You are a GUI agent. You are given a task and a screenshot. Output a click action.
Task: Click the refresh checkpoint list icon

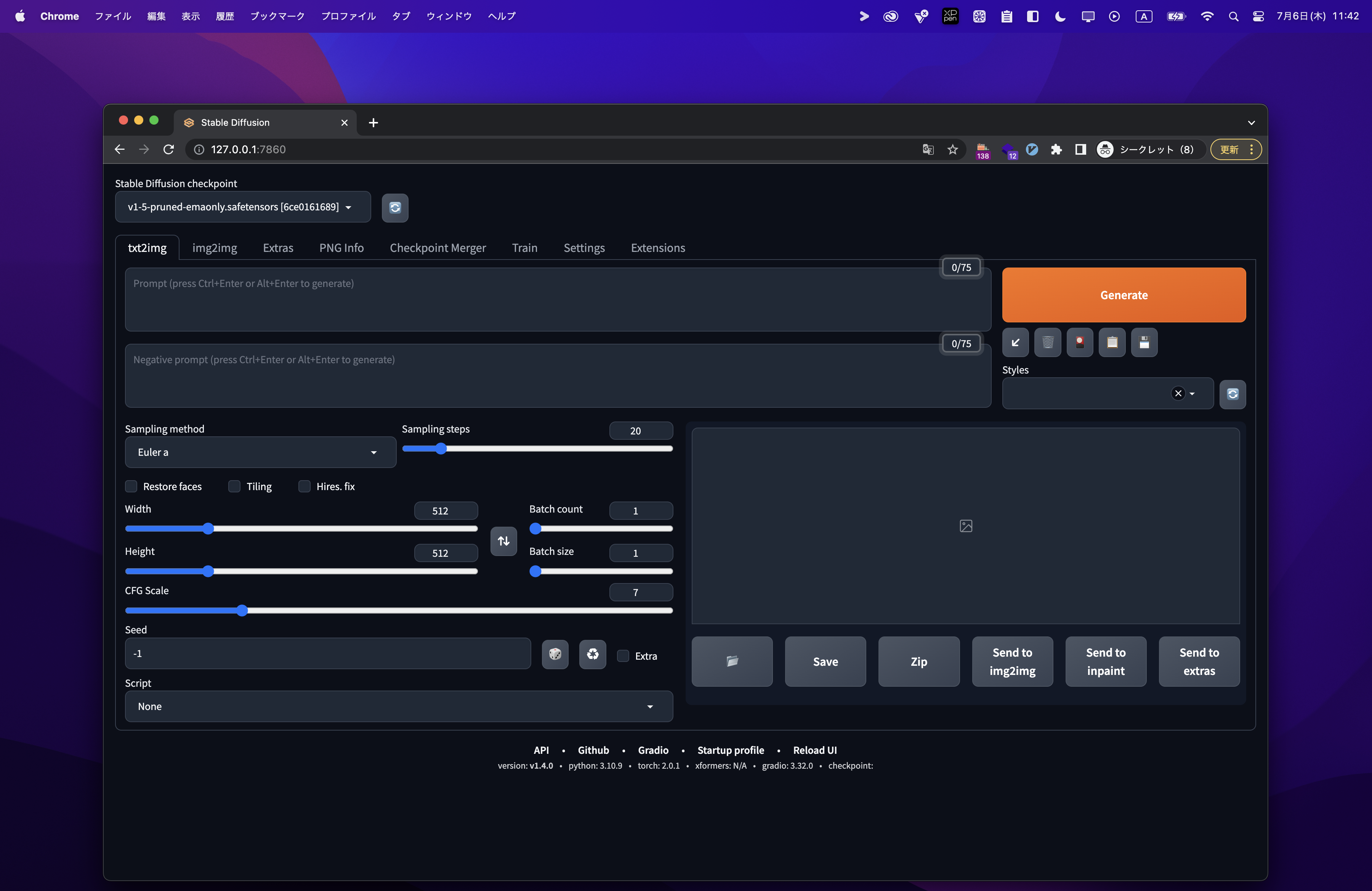click(395, 207)
